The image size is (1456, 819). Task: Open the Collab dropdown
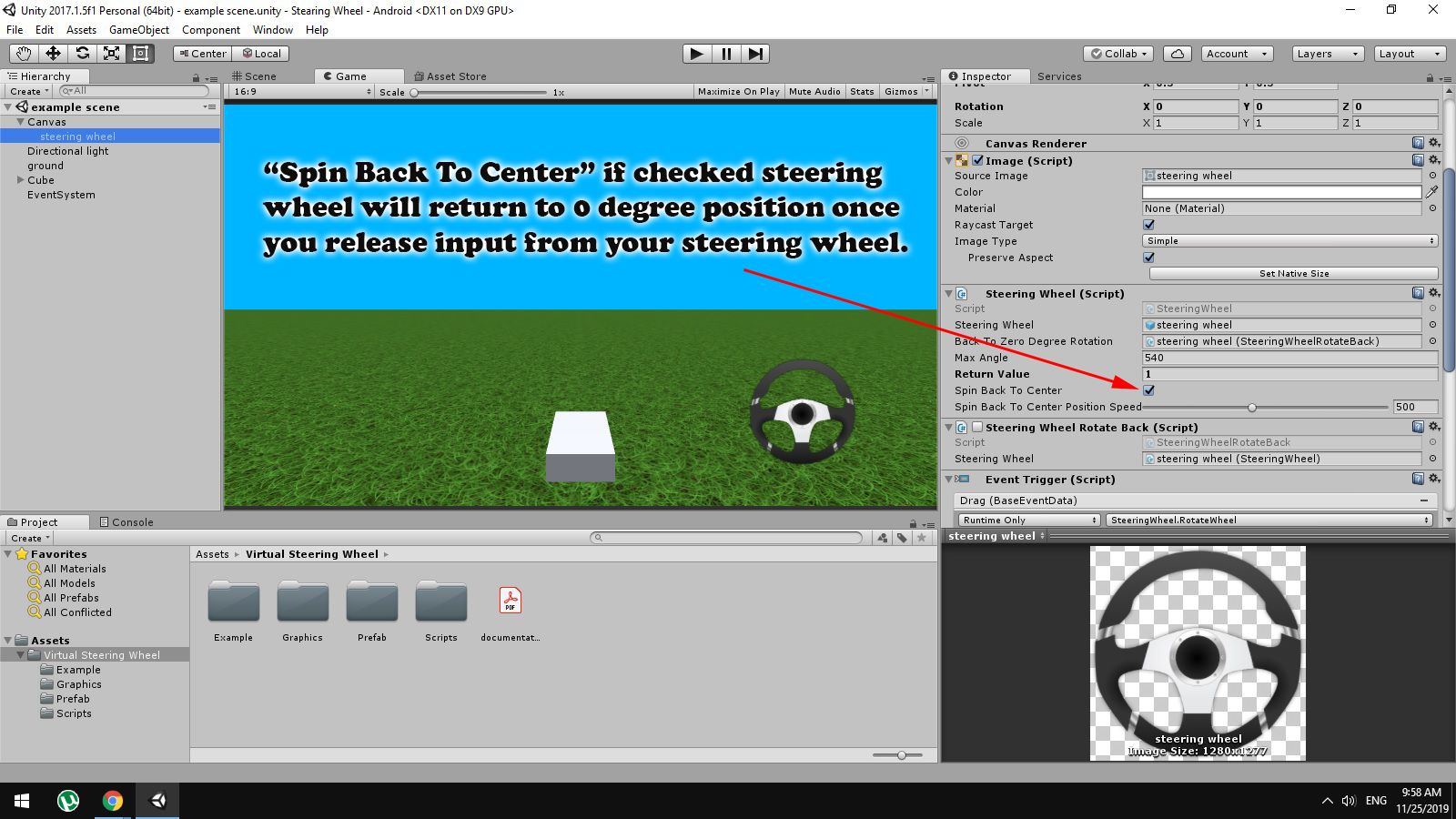[1119, 54]
